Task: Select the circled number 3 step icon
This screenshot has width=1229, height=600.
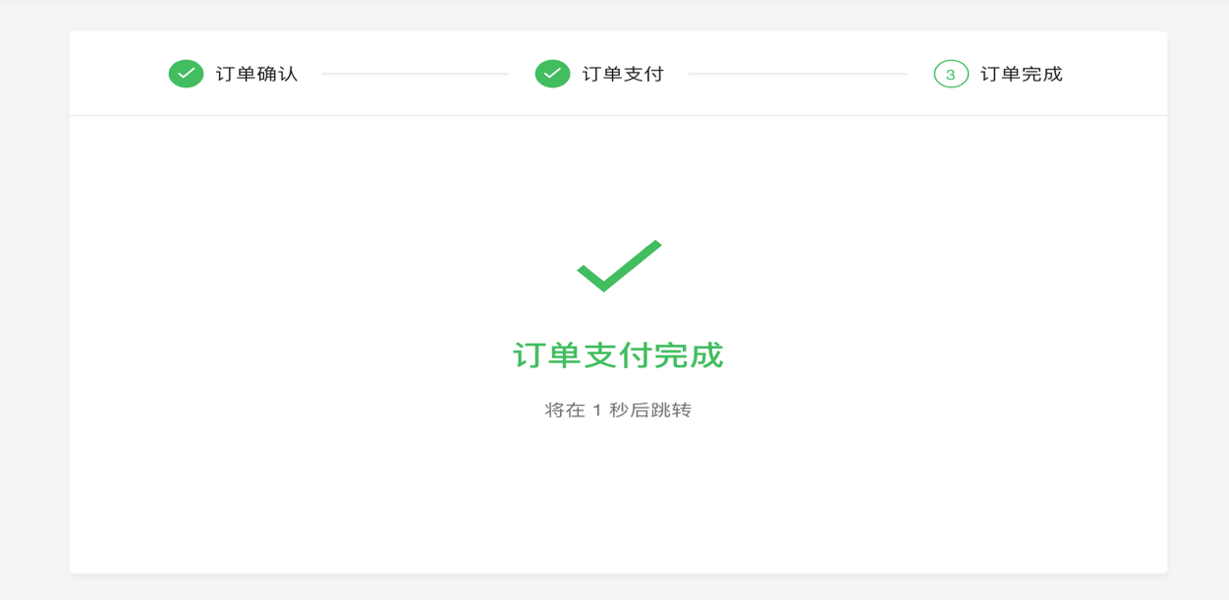Action: [951, 74]
